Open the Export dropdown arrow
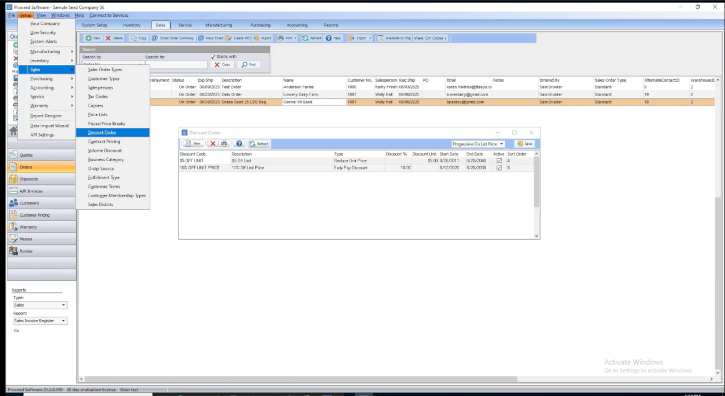 click(370, 38)
